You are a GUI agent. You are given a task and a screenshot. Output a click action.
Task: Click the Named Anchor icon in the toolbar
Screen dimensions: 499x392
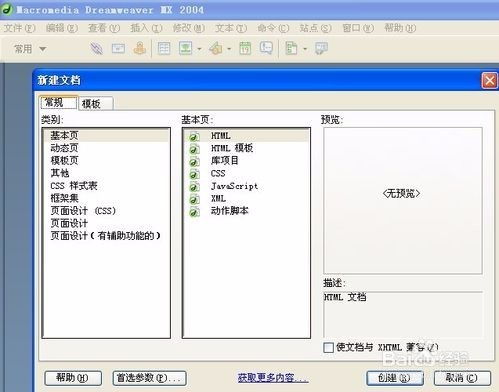pyautogui.click(x=140, y=49)
